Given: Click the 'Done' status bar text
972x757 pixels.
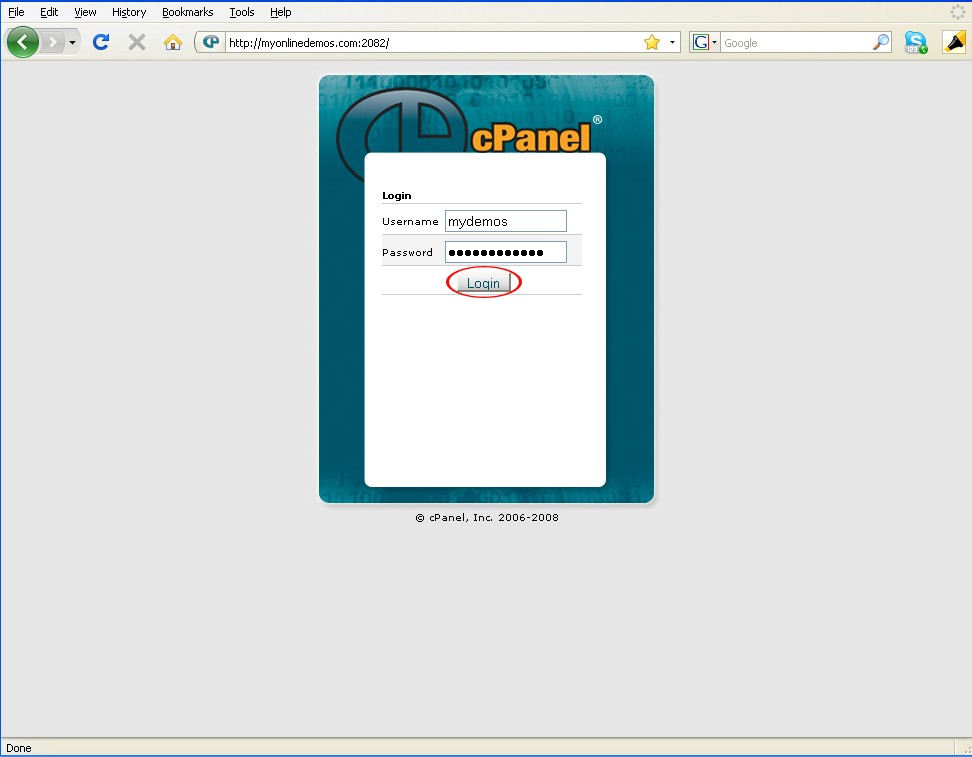Looking at the screenshot, I should pos(19,748).
